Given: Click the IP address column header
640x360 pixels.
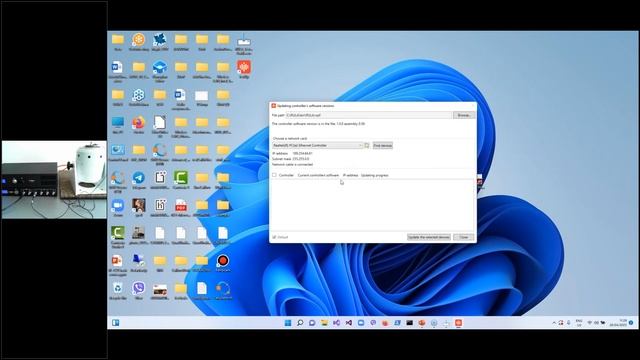Looking at the screenshot, I should 350,176.
